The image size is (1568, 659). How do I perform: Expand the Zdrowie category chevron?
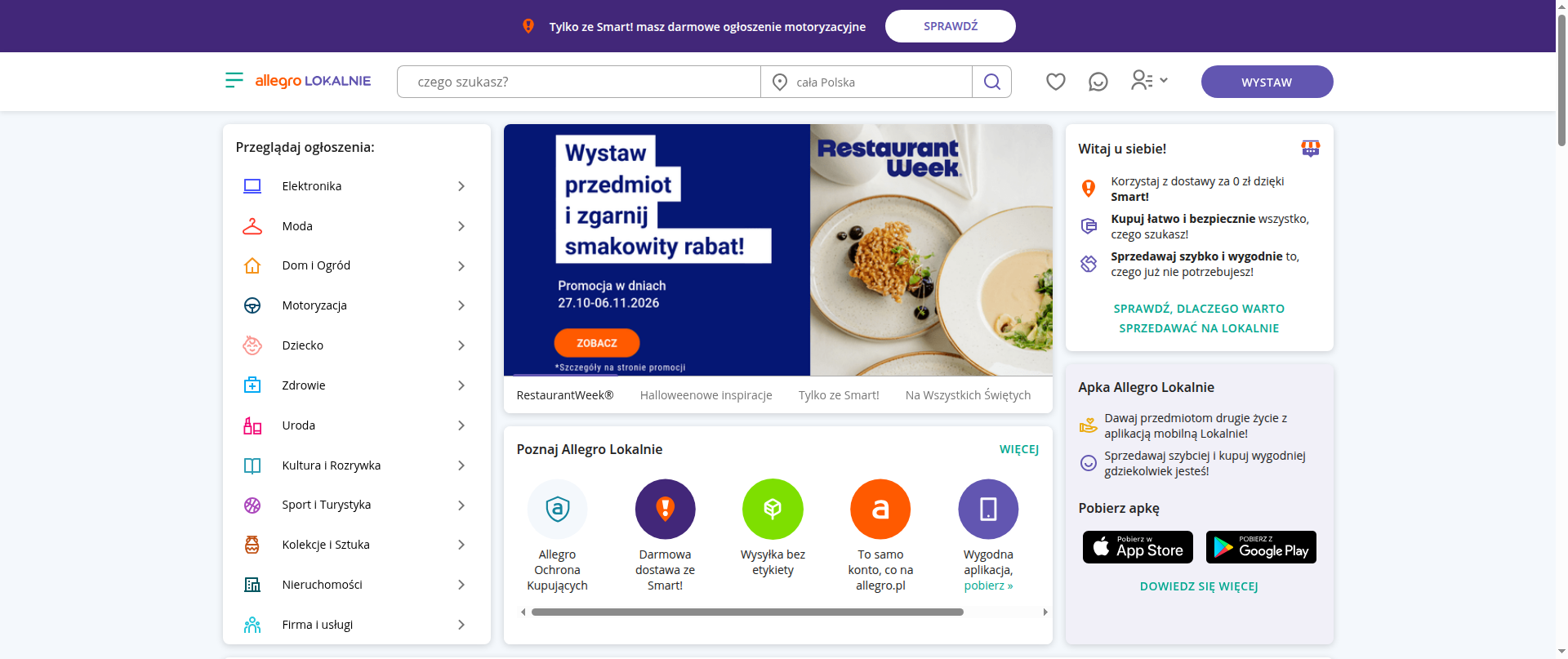click(461, 385)
